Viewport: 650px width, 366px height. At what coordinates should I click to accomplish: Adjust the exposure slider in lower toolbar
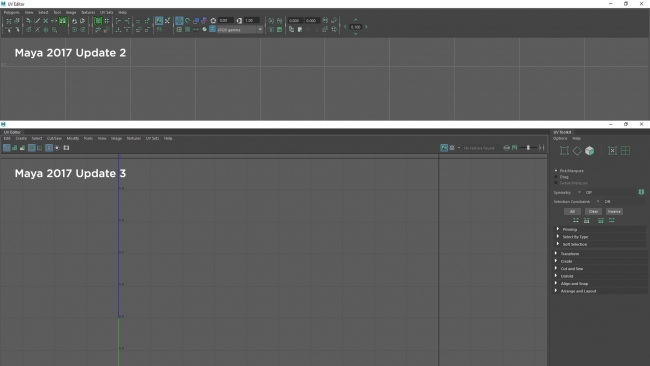[528, 148]
